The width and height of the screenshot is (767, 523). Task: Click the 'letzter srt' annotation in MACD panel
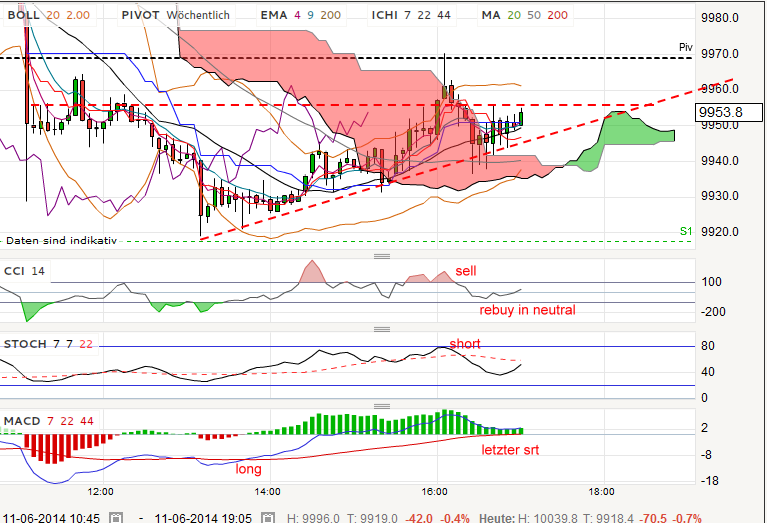pos(510,450)
